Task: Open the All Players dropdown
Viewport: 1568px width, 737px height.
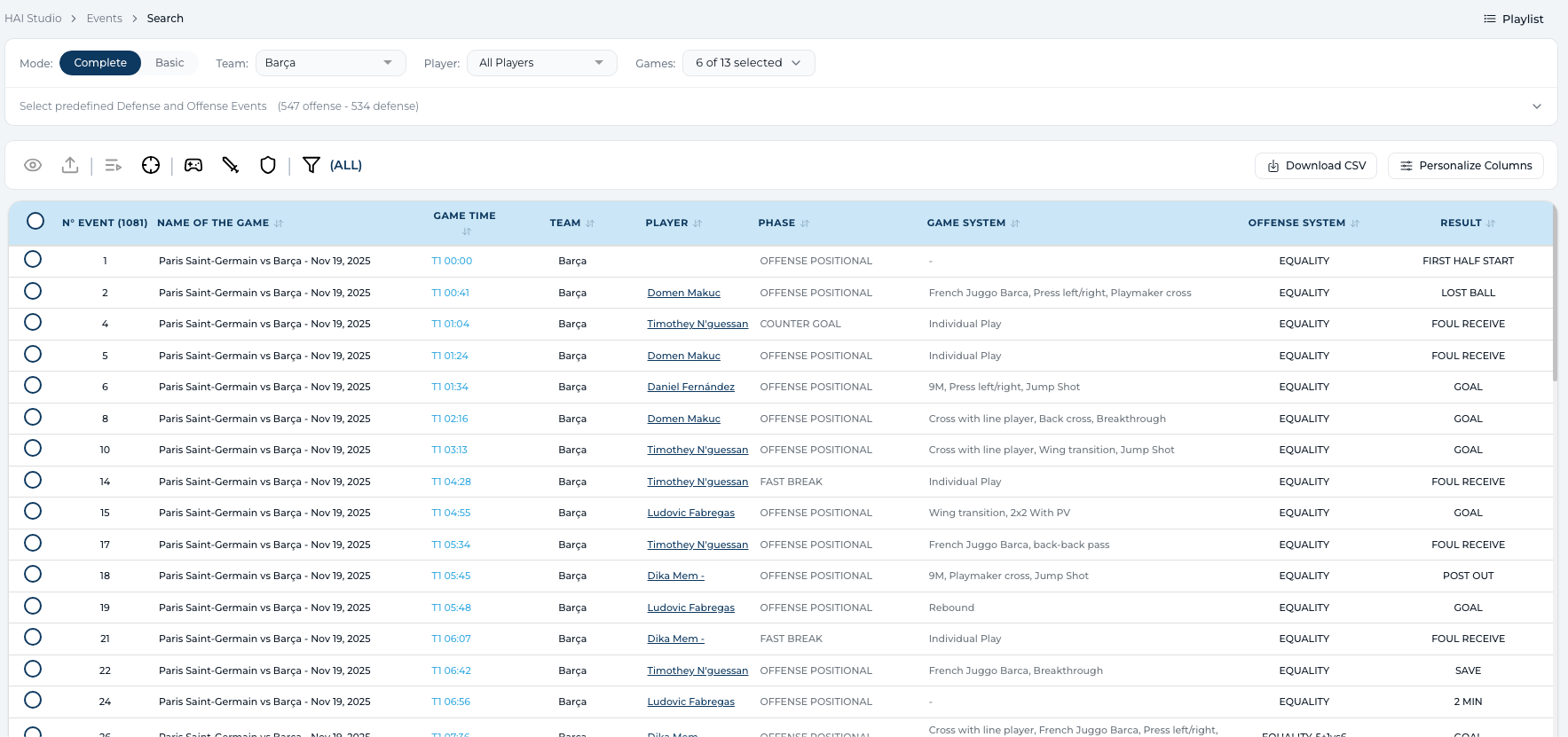Action: tap(541, 63)
